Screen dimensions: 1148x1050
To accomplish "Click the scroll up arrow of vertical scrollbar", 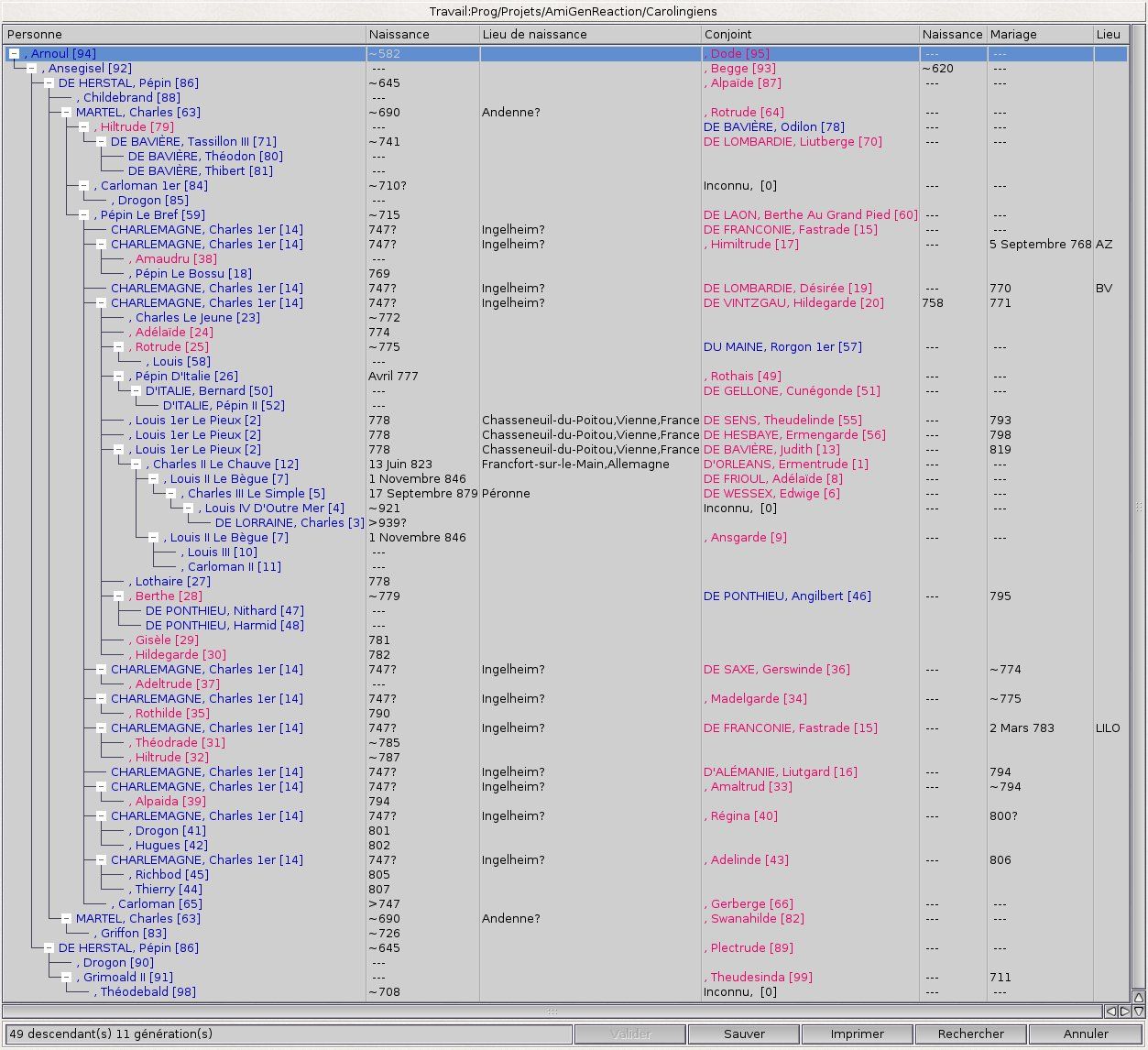I will [1138, 997].
